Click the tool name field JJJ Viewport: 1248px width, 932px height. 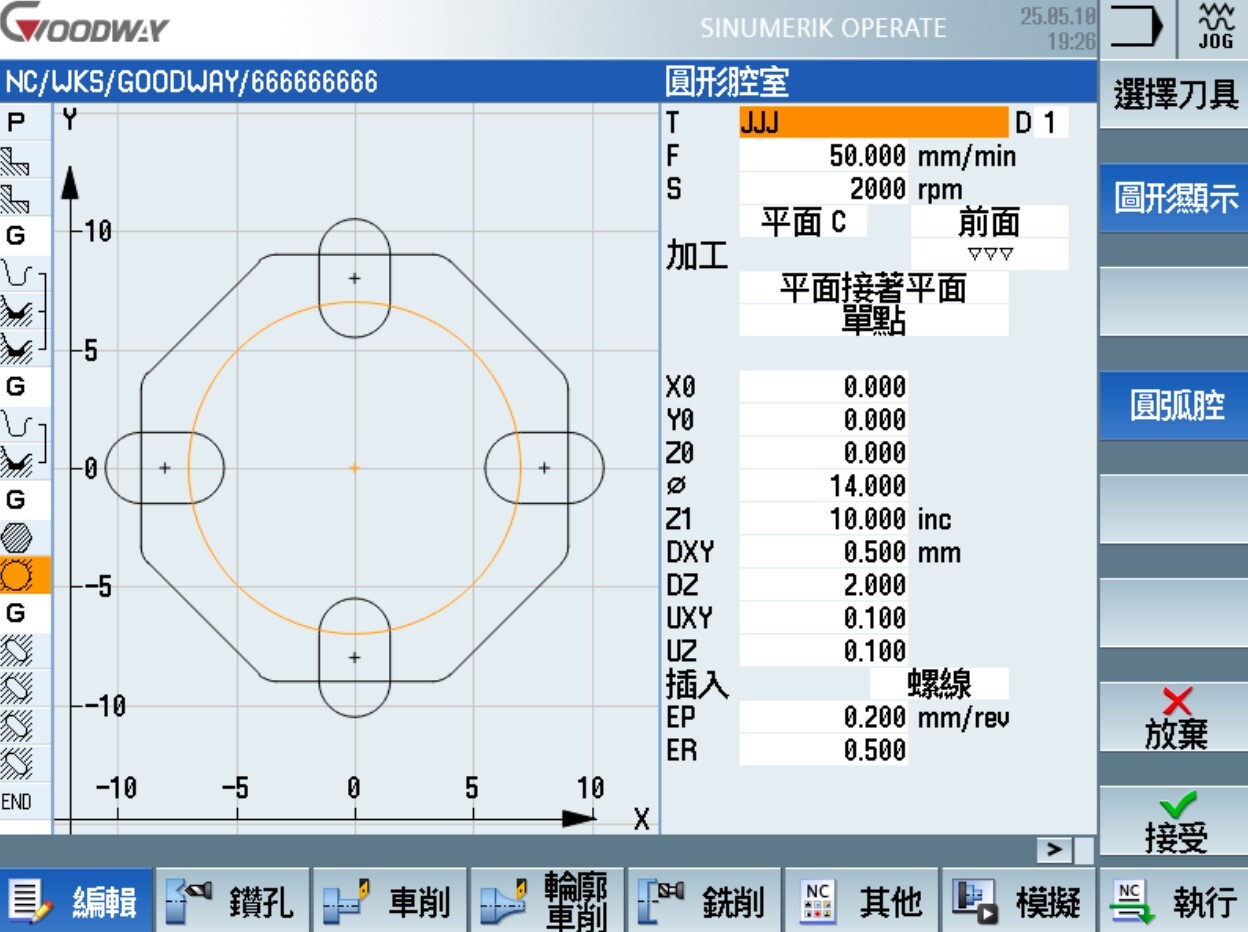coord(874,123)
